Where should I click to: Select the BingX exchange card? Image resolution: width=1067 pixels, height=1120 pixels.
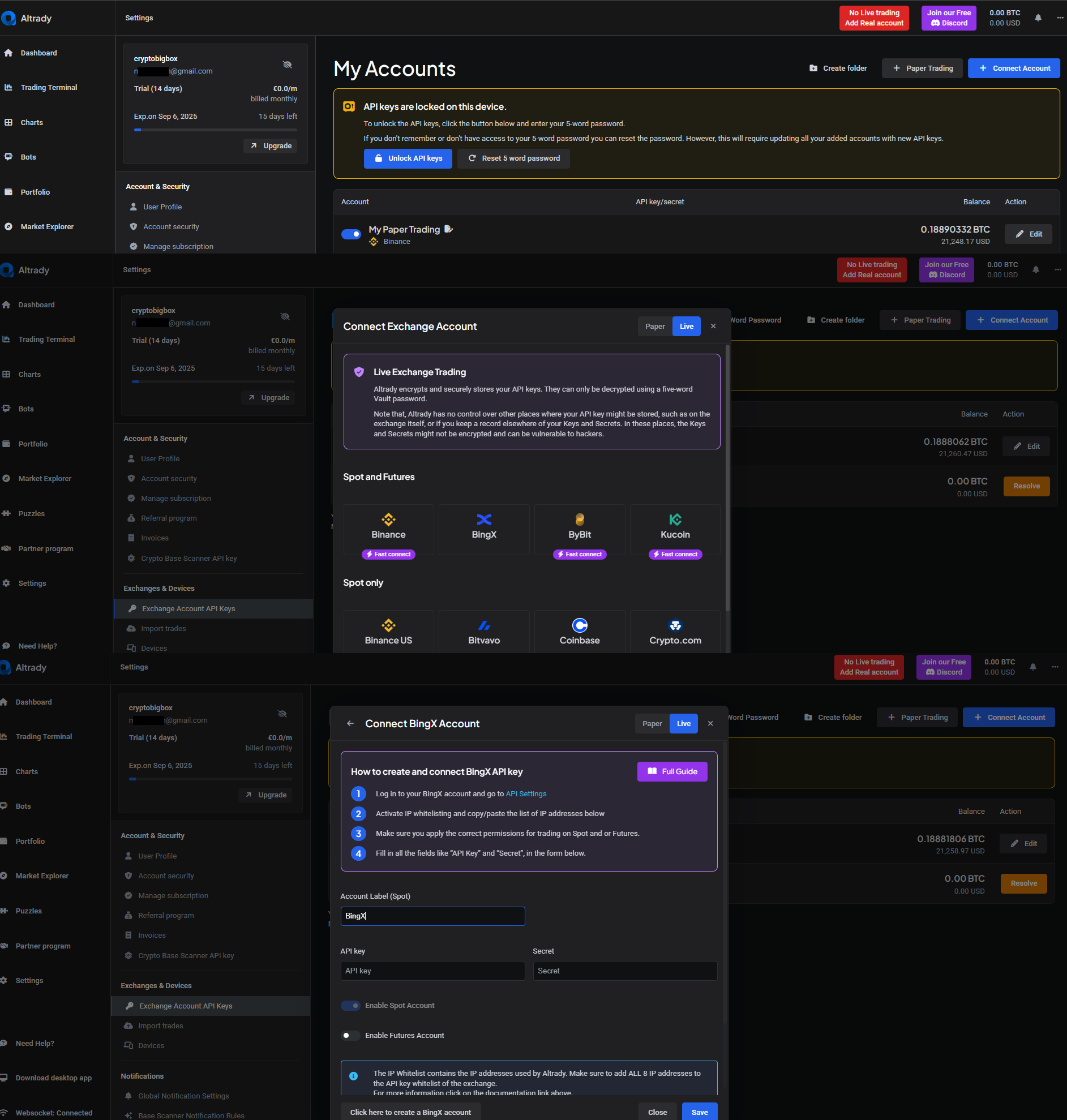484,529
